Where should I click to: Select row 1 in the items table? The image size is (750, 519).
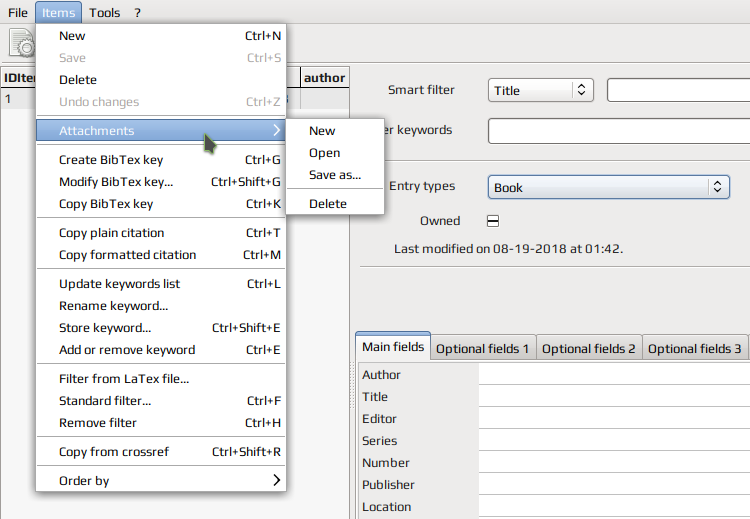(18, 99)
